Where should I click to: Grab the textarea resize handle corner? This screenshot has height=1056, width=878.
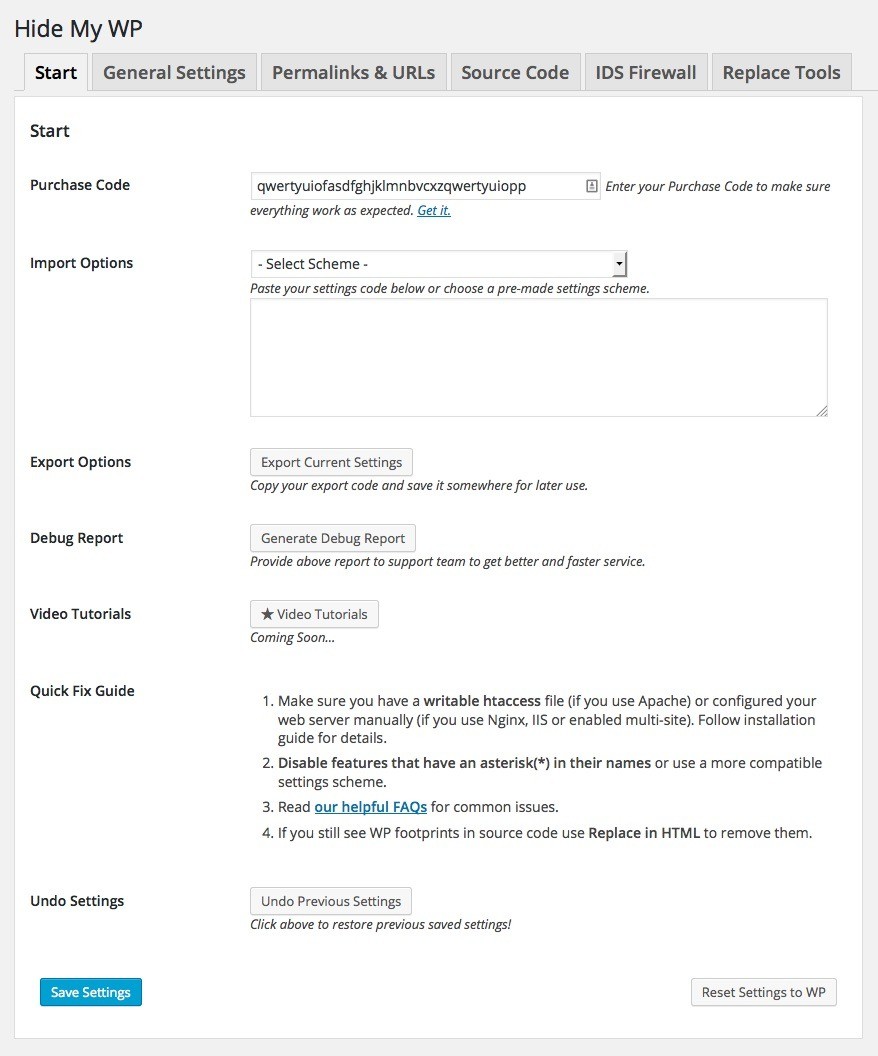tap(822, 410)
